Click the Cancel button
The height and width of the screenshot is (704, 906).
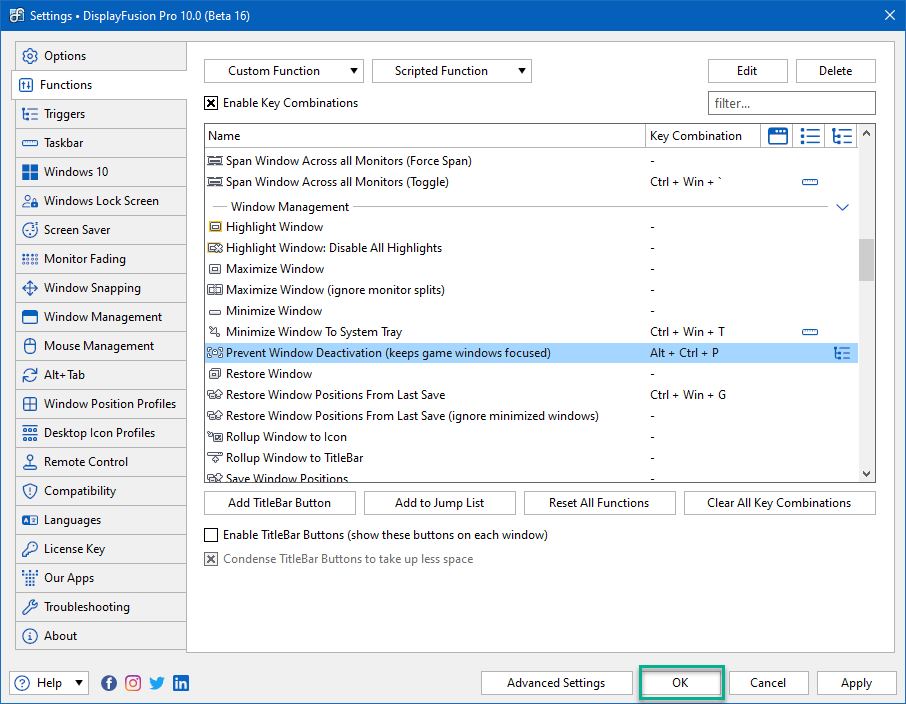pyautogui.click(x=768, y=683)
